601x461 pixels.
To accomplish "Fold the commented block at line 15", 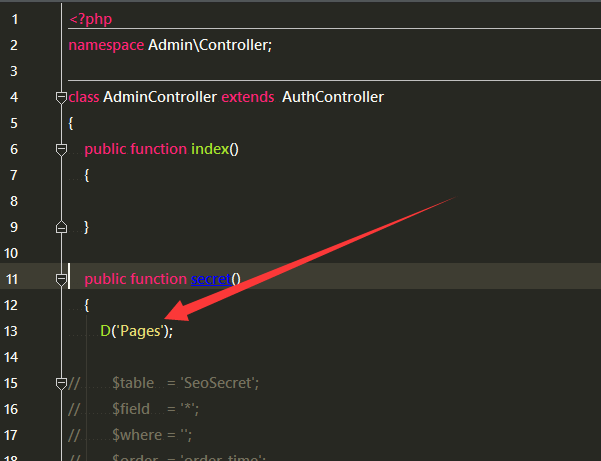I will pyautogui.click(x=61, y=383).
